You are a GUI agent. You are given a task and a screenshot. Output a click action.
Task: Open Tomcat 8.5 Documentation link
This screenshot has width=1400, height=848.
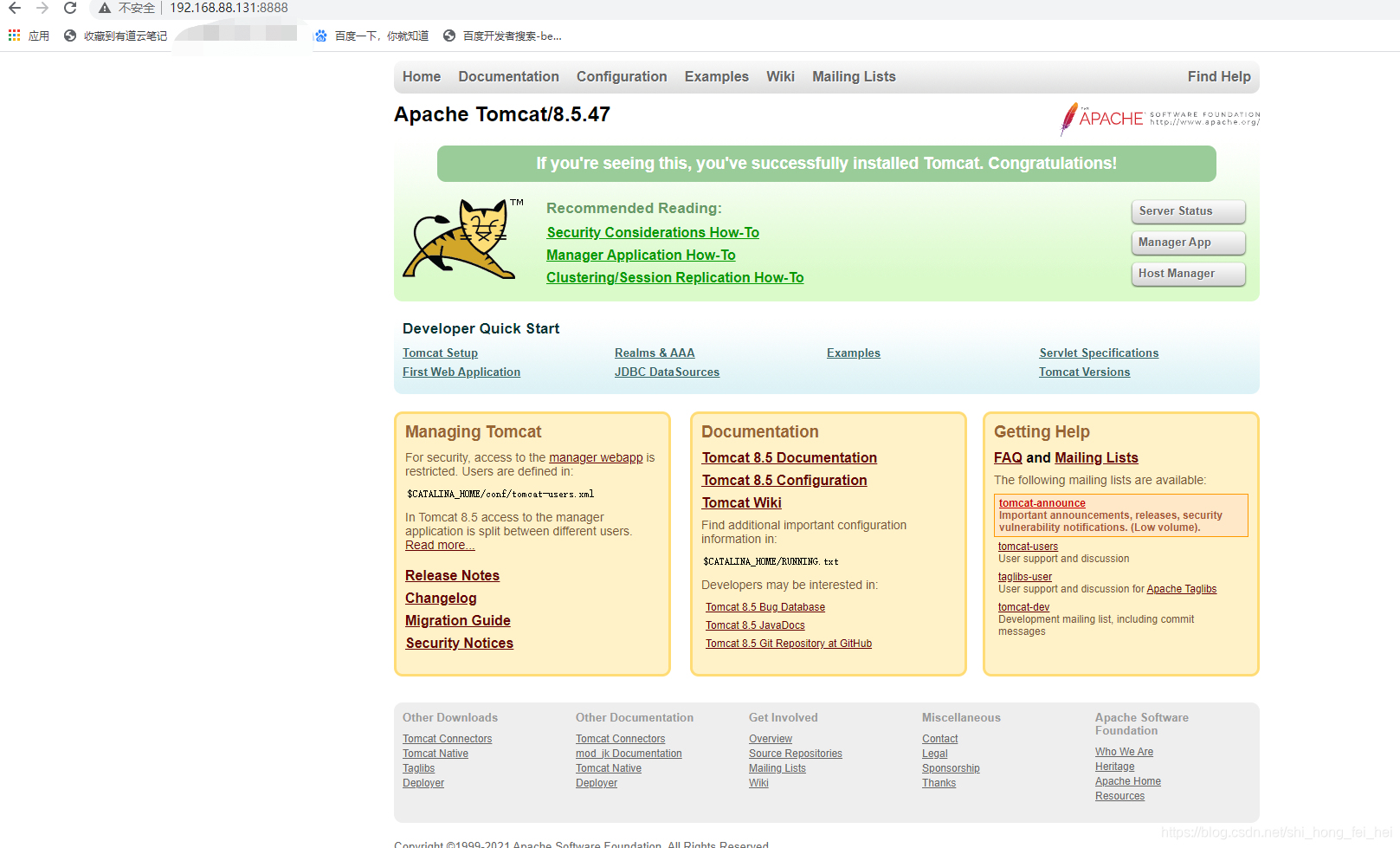[x=790, y=457]
